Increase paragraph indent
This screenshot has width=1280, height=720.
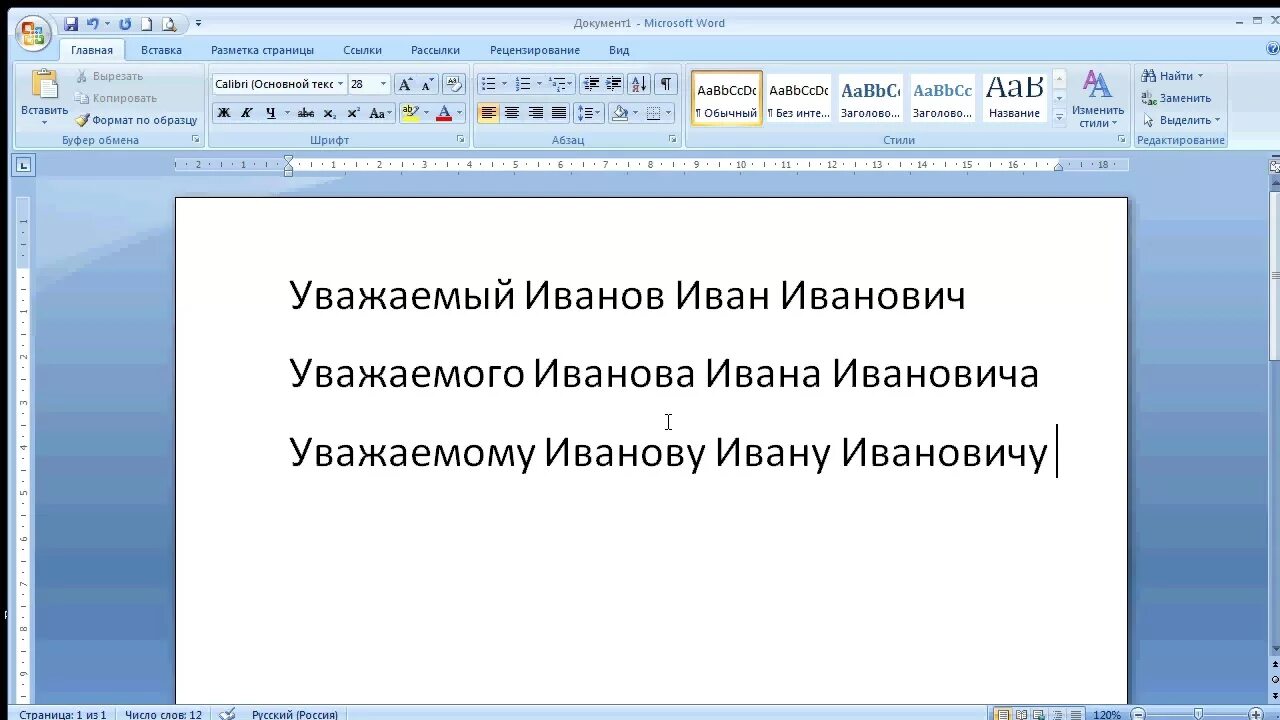614,84
